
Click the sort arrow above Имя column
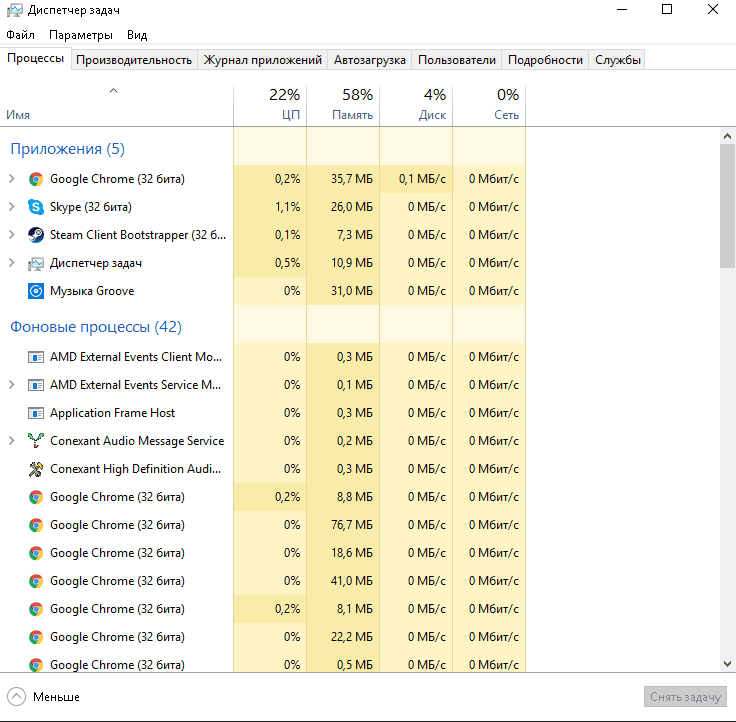click(113, 91)
